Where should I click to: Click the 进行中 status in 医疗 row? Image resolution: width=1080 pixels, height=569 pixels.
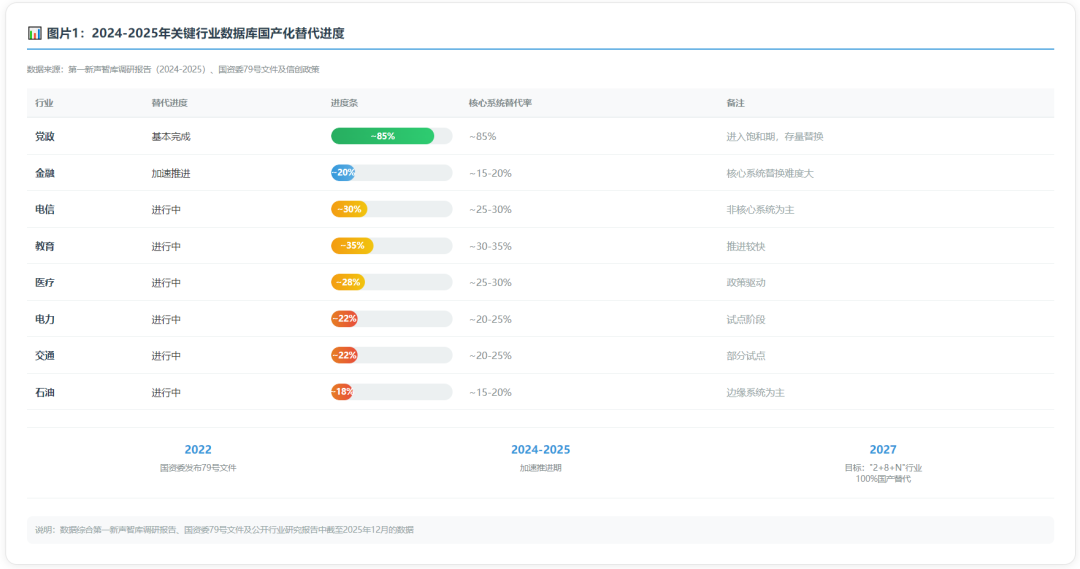pyautogui.click(x=166, y=282)
